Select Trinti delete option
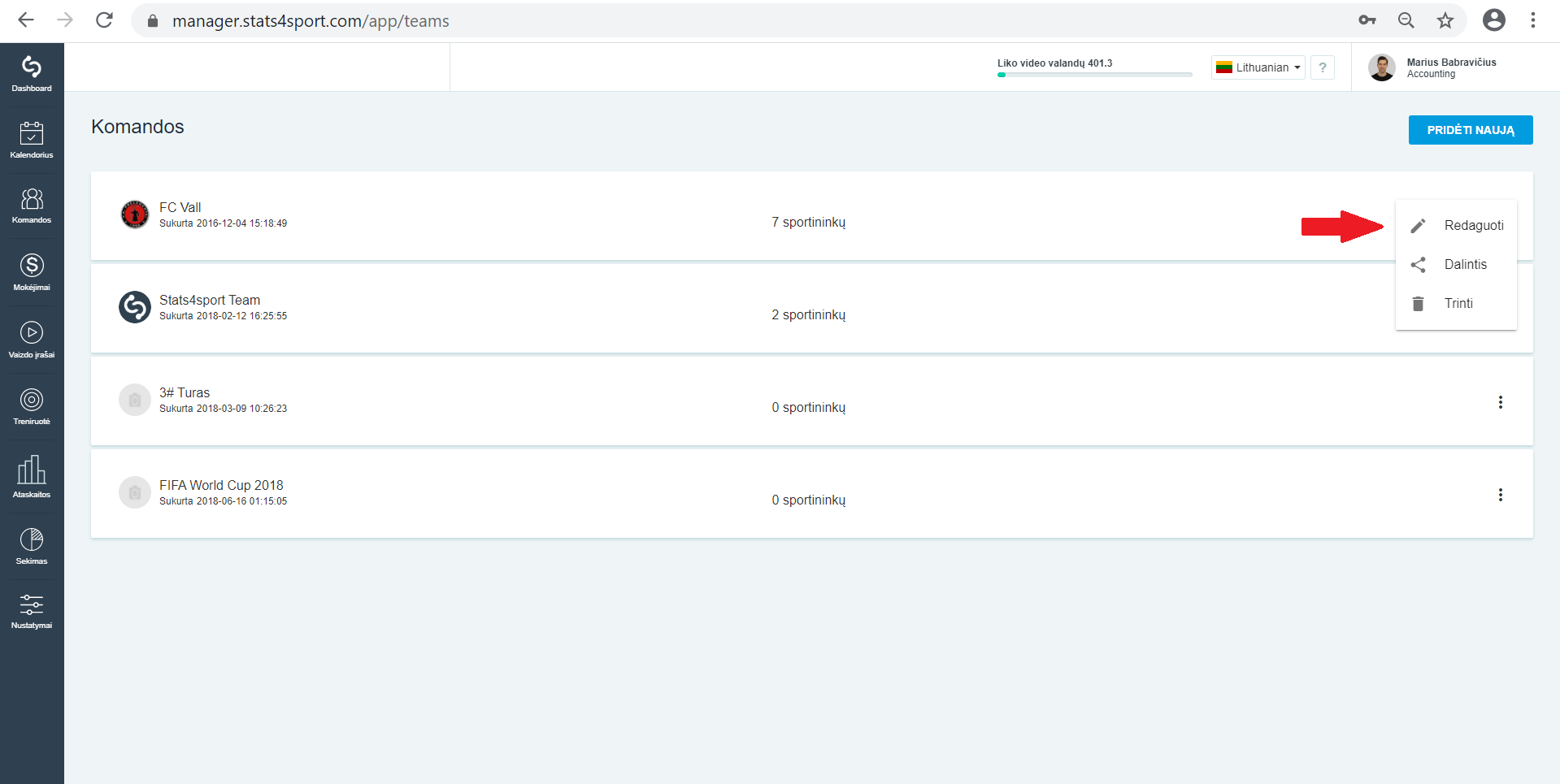Image resolution: width=1560 pixels, height=784 pixels. (x=1456, y=304)
